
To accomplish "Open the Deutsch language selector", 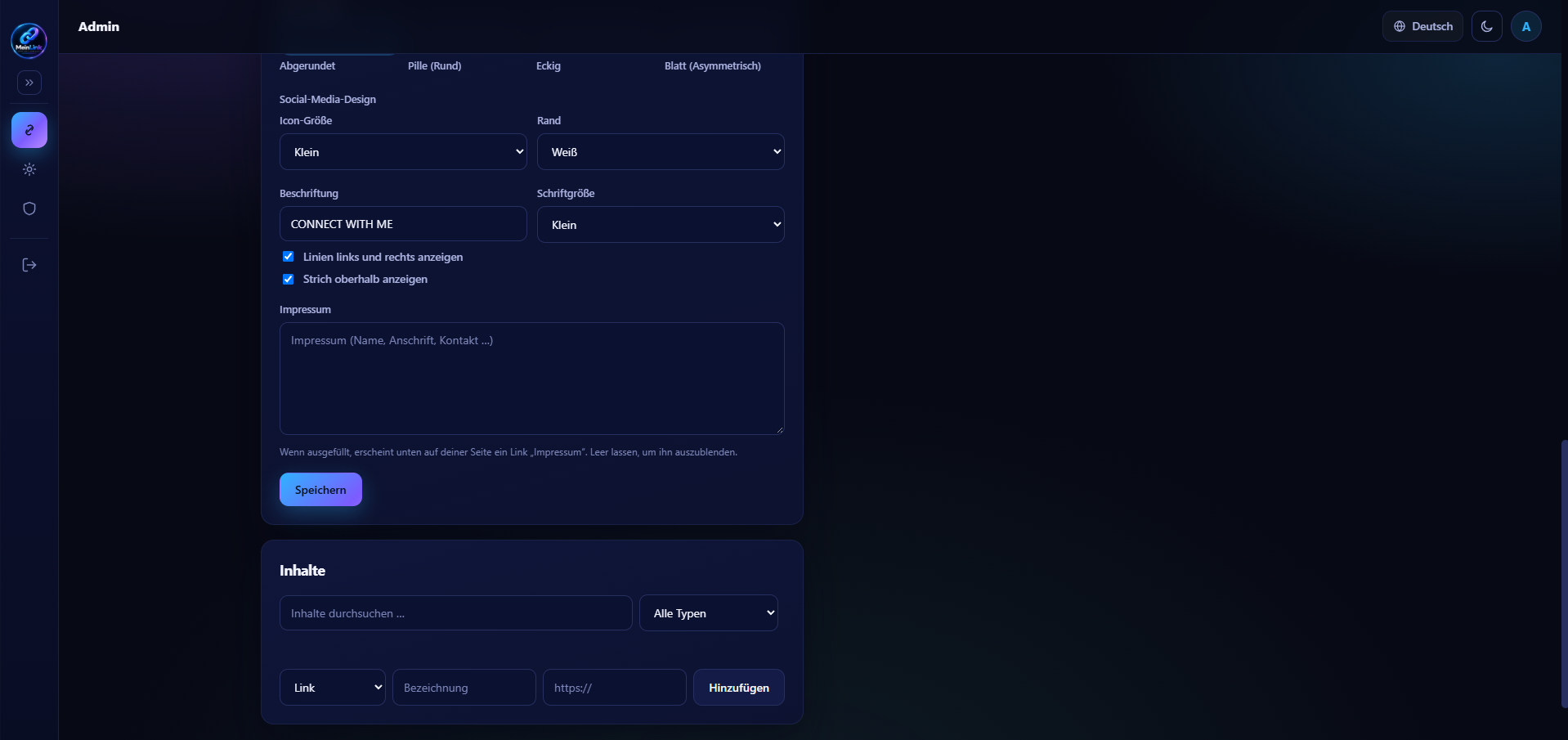I will [1422, 26].
